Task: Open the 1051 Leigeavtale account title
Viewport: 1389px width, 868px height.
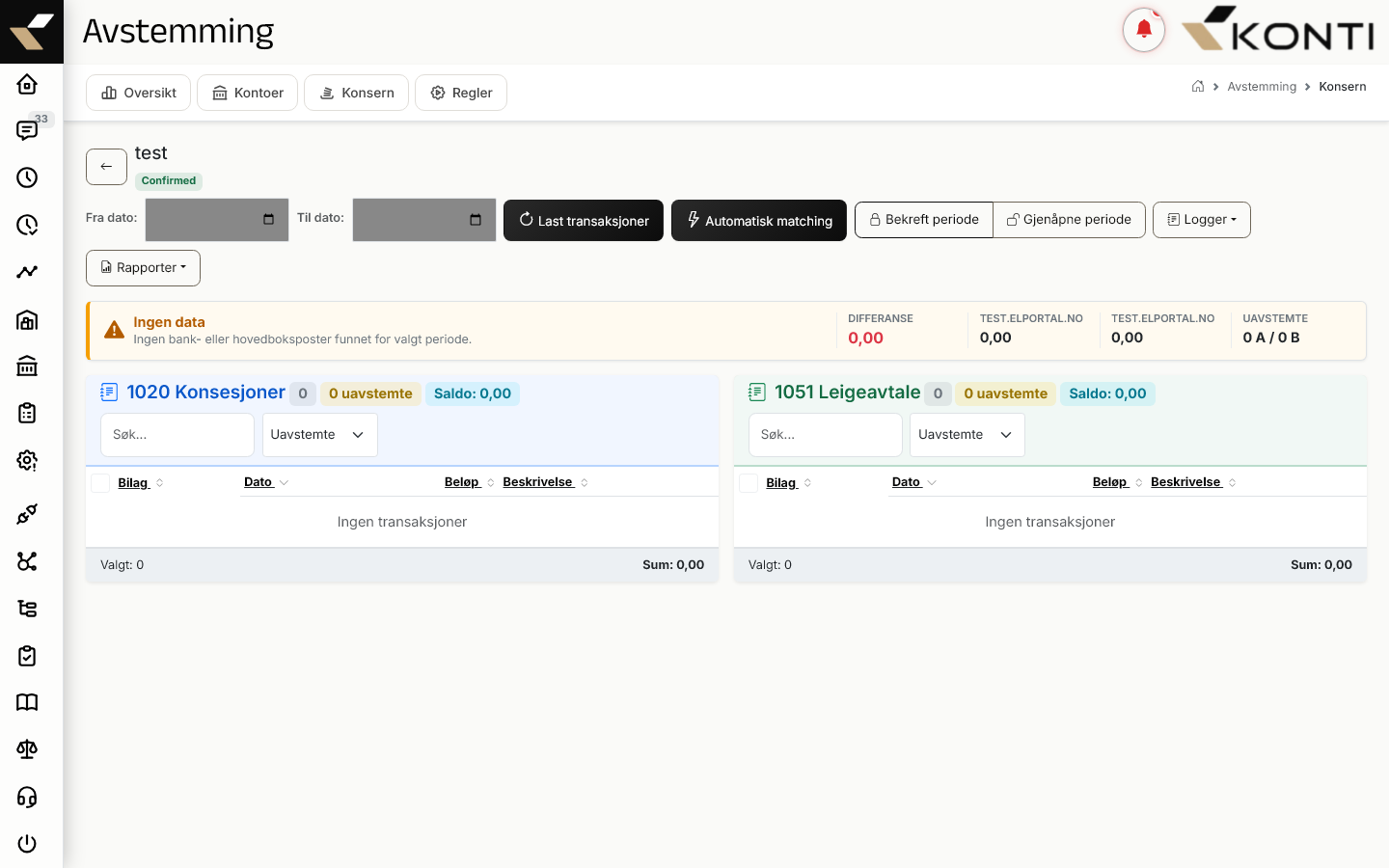Action: pos(848,392)
